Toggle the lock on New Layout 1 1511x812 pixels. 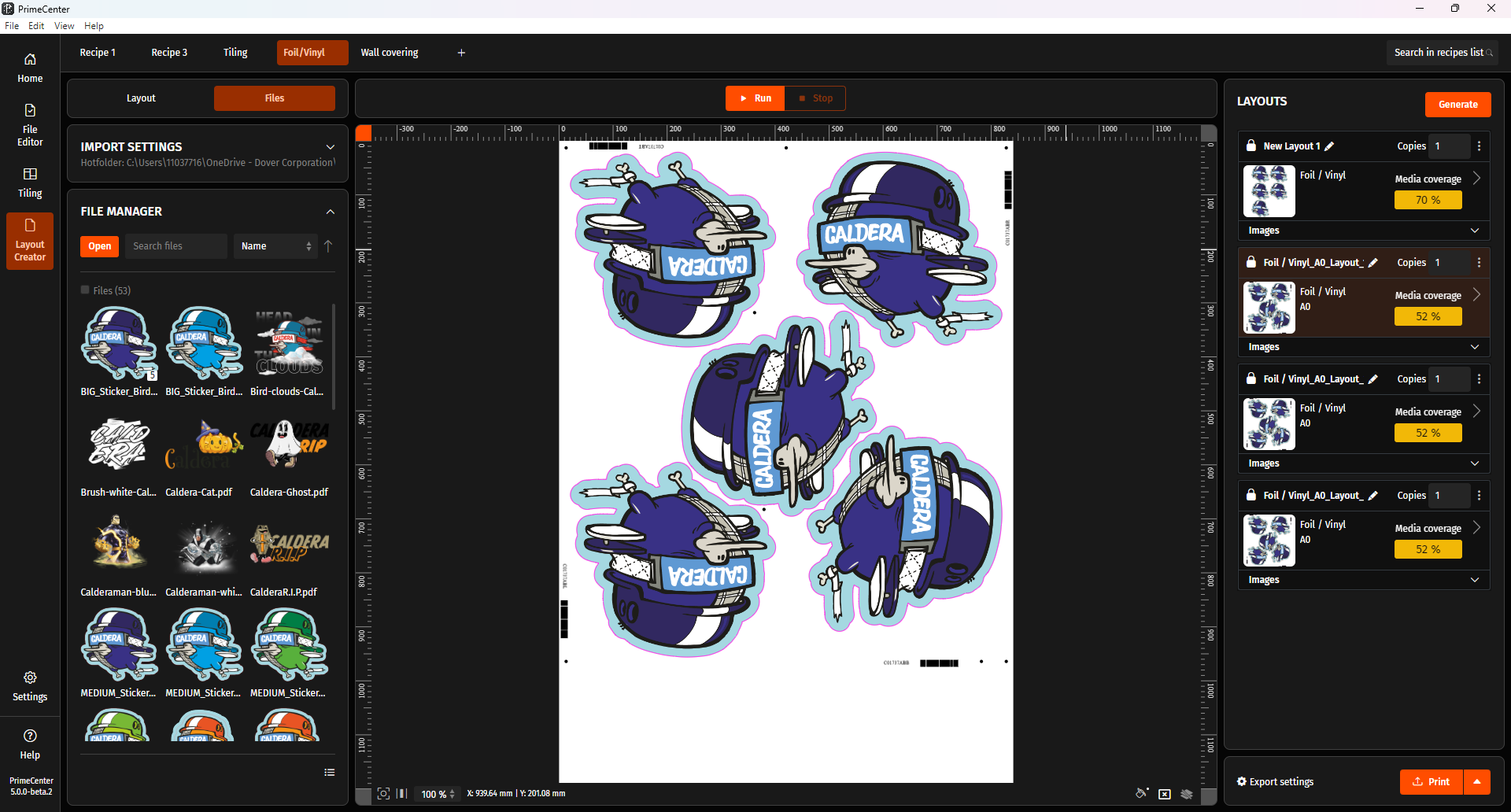(x=1251, y=146)
